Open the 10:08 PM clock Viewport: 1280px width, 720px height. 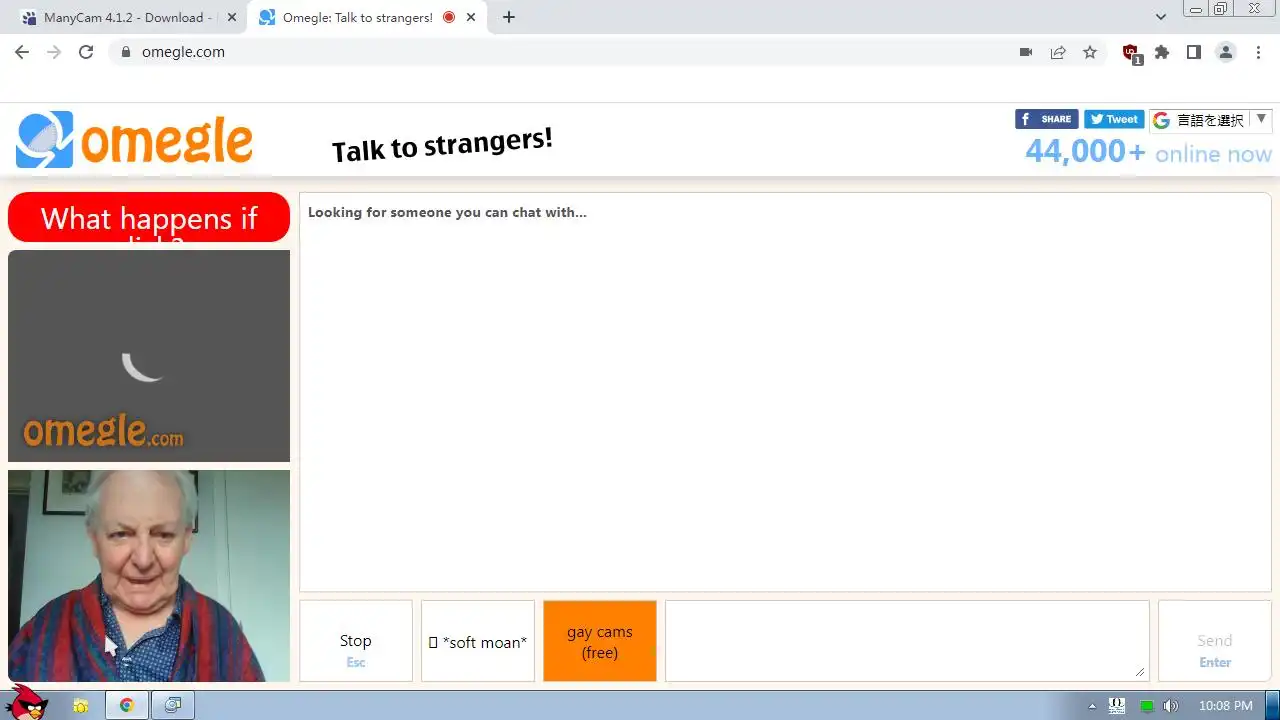coord(1225,706)
